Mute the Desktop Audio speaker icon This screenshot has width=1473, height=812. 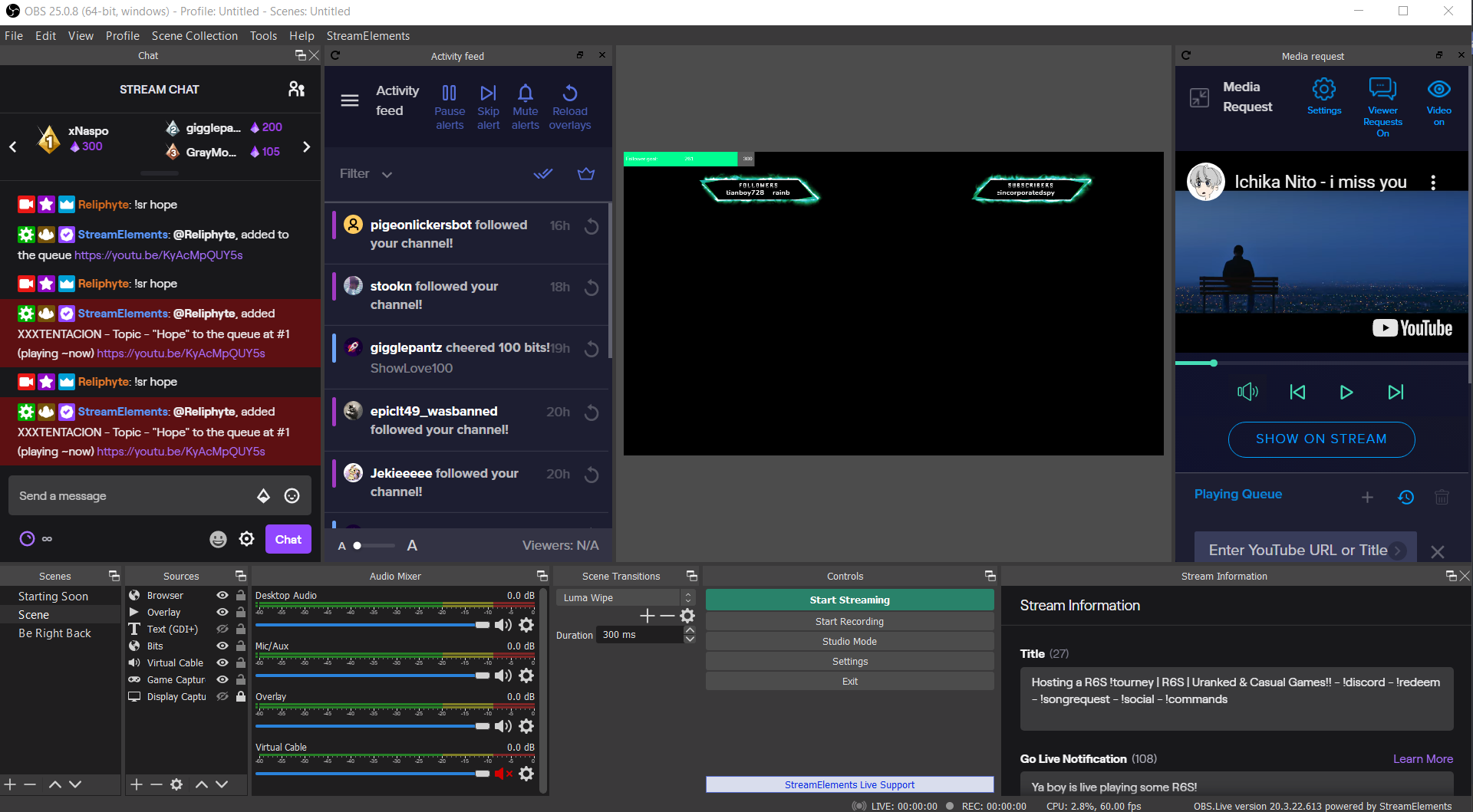pyautogui.click(x=503, y=625)
